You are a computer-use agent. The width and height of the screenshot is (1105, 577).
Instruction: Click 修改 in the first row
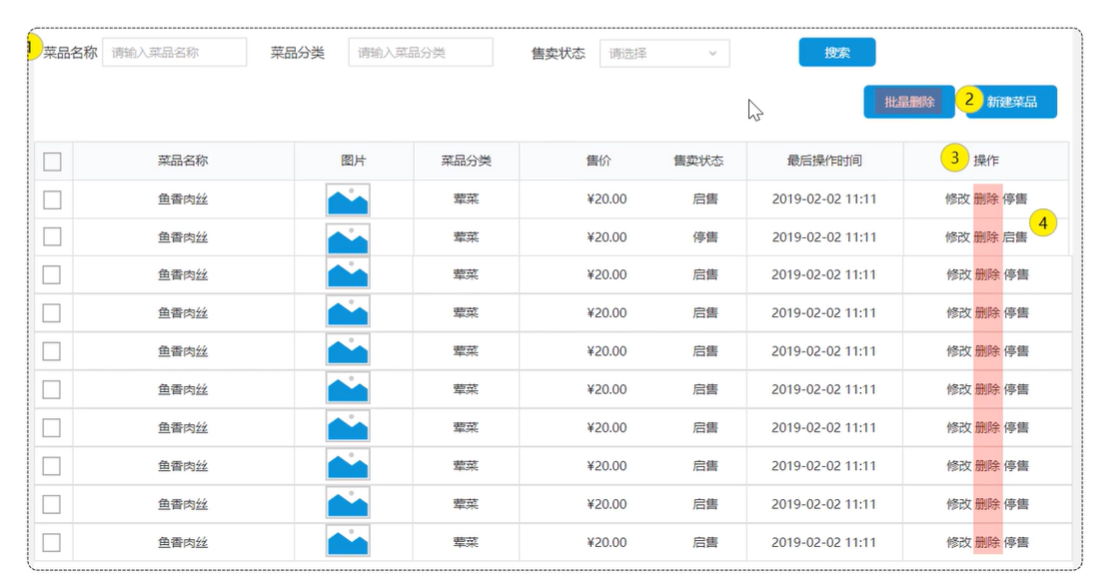(x=957, y=199)
